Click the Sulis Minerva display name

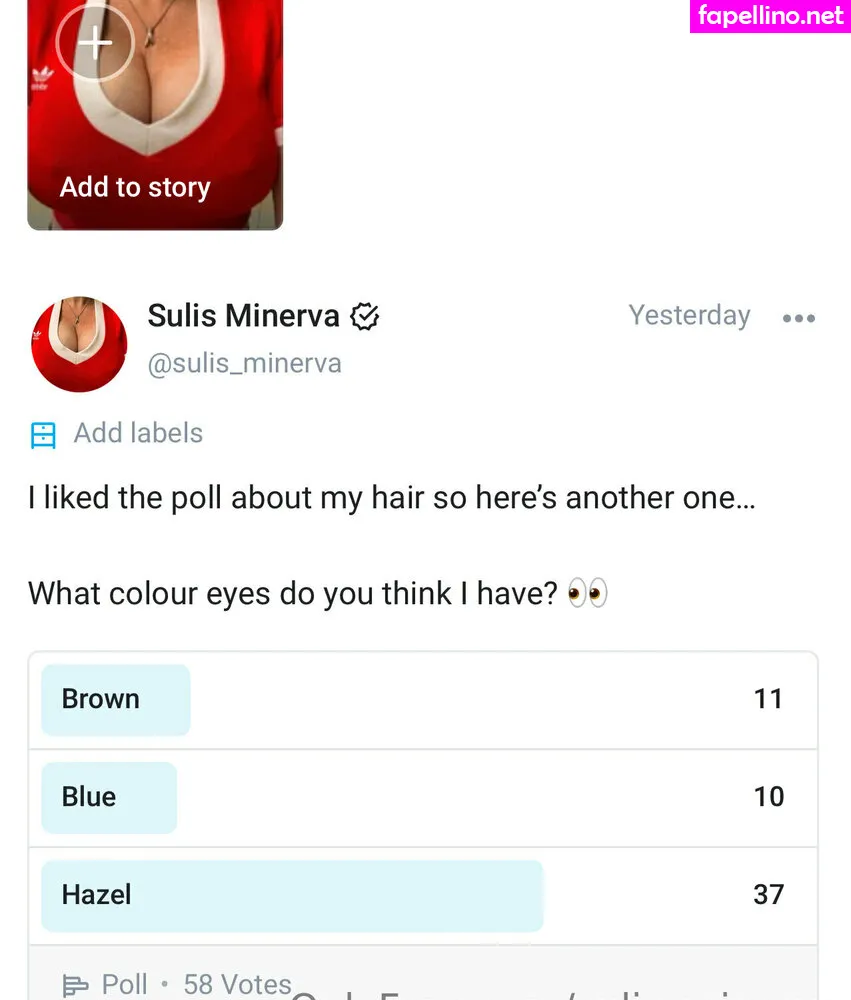point(243,316)
